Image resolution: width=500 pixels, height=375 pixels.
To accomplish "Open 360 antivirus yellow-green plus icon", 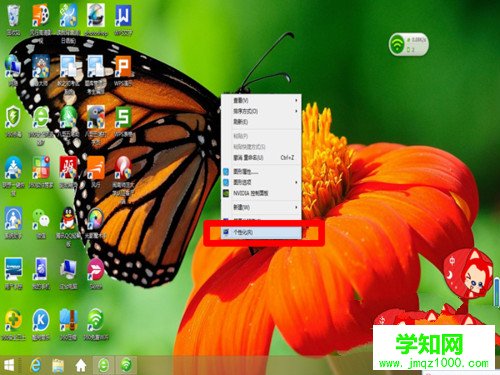I will click(x=13, y=320).
